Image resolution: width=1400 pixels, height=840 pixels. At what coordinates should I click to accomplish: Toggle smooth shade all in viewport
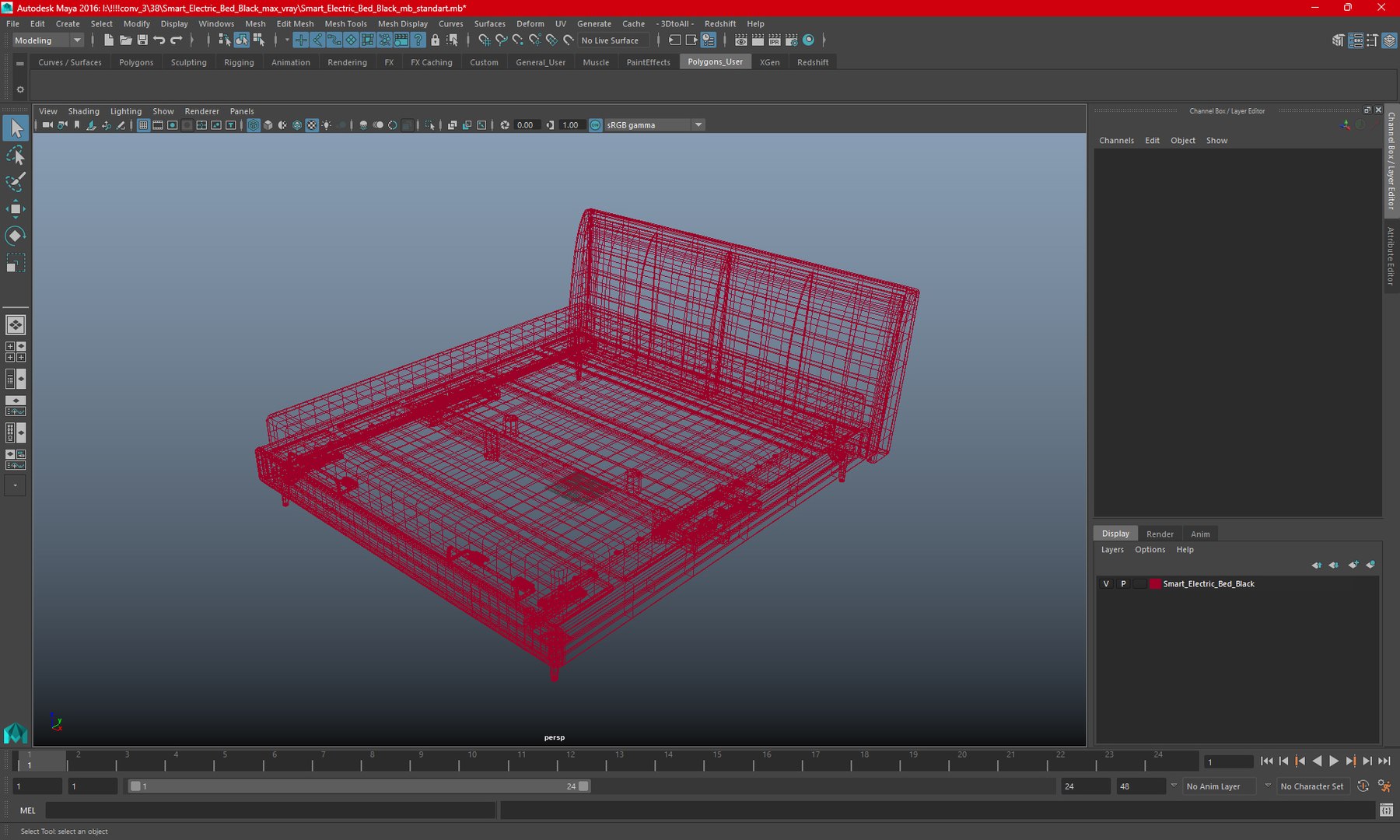[268, 125]
